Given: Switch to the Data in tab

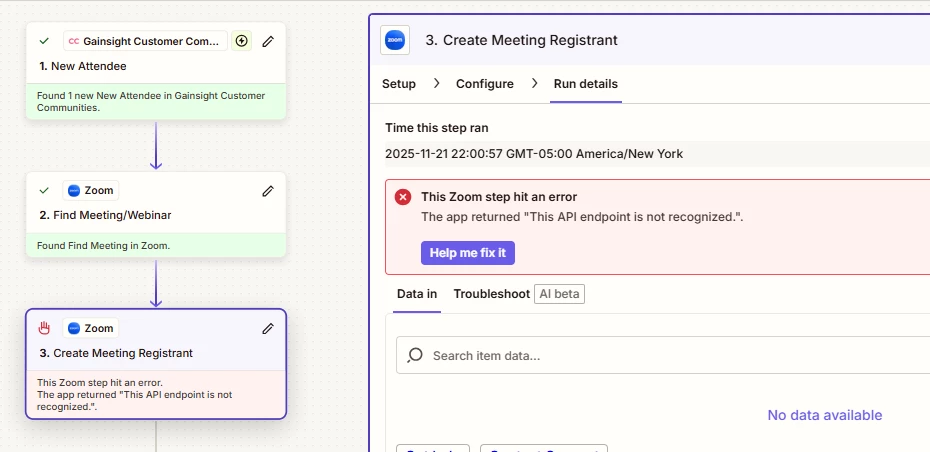Looking at the screenshot, I should point(417,294).
